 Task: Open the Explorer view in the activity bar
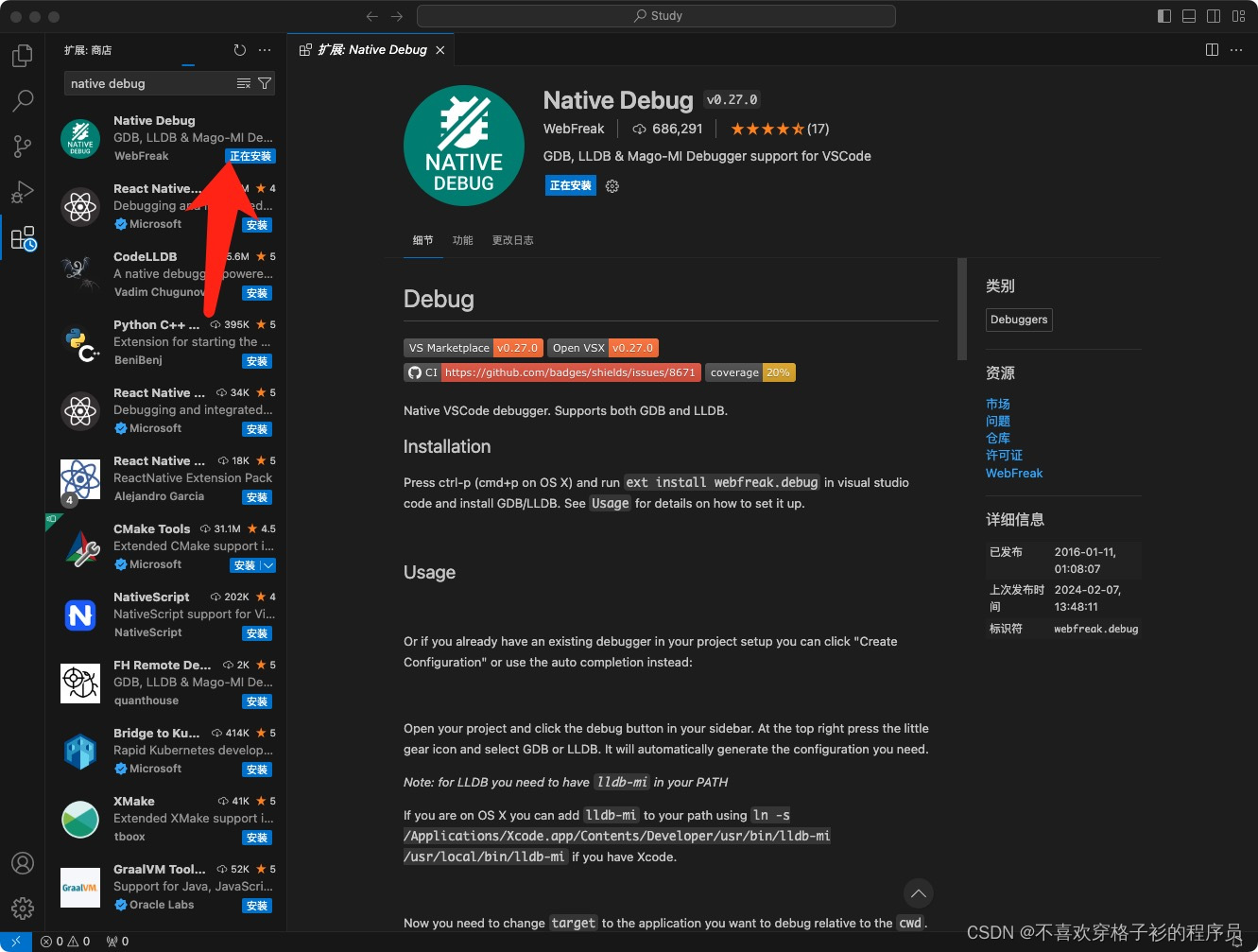[21, 56]
